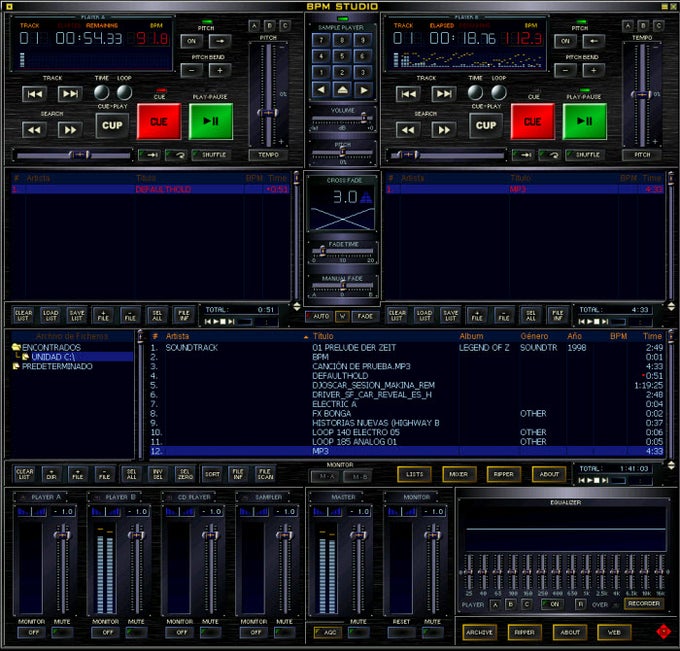Trigger sample pad 5
This screenshot has width=680, height=651.
342,56
